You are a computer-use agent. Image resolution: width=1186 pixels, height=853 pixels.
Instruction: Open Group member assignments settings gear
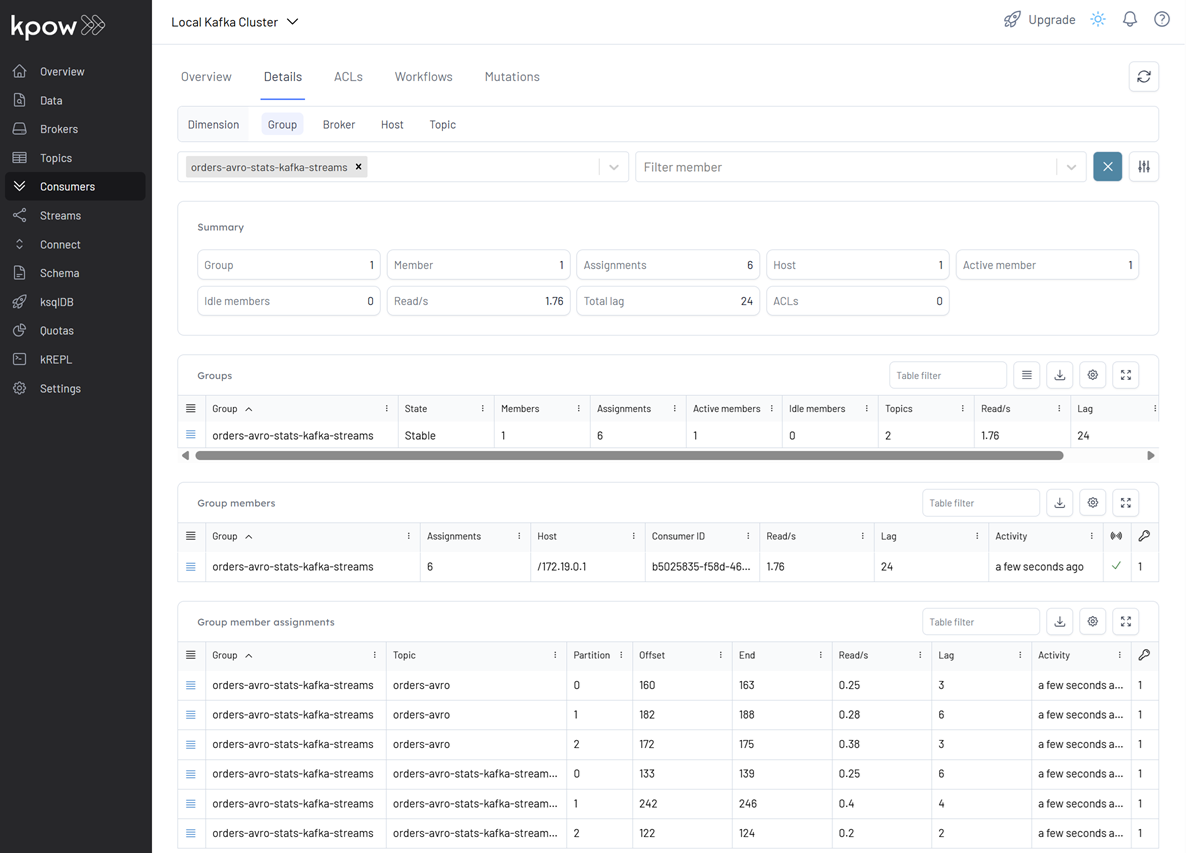[1092, 622]
